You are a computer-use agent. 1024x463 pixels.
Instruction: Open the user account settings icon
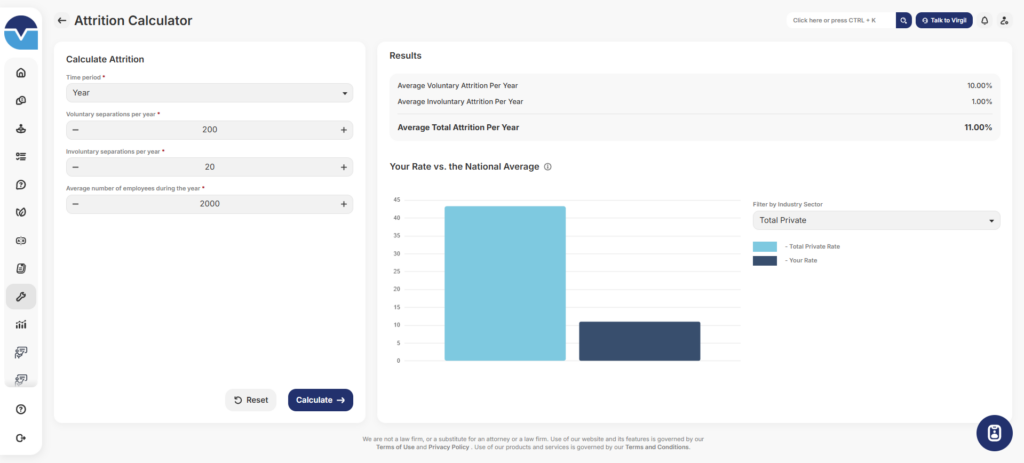1005,20
